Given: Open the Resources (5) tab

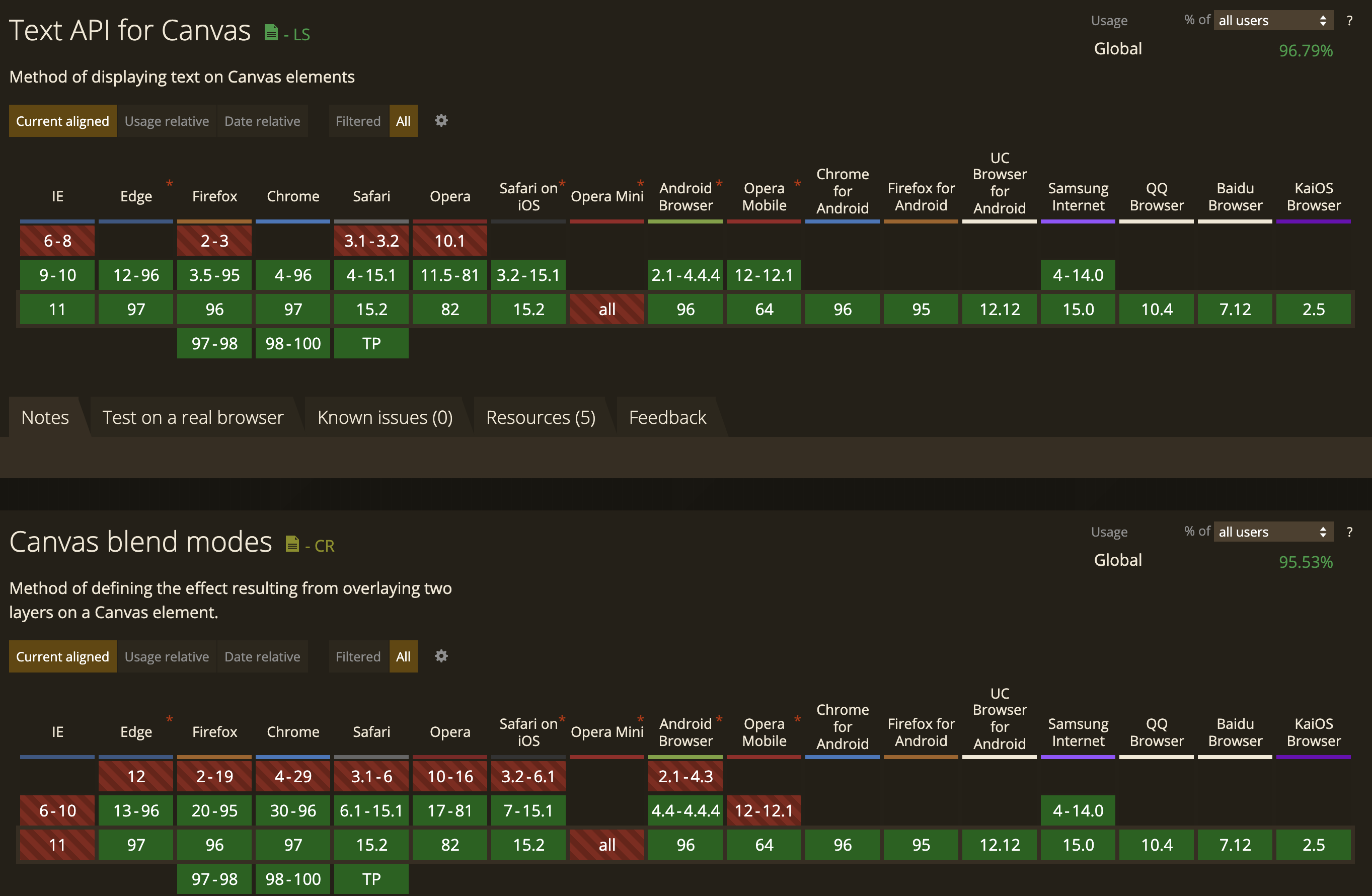Looking at the screenshot, I should (x=541, y=417).
